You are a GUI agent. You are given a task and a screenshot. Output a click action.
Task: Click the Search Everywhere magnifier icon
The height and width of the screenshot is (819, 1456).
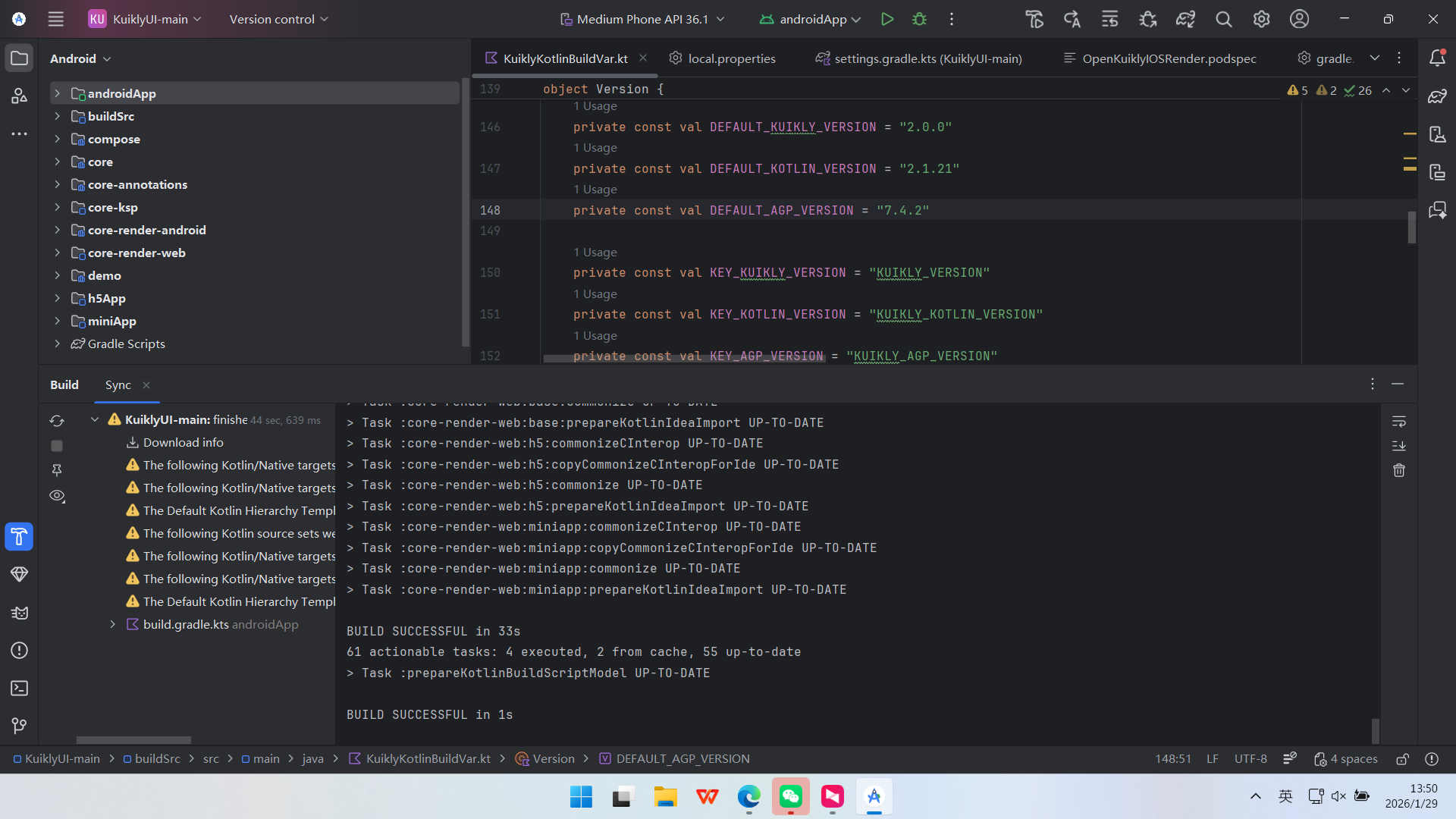tap(1223, 19)
